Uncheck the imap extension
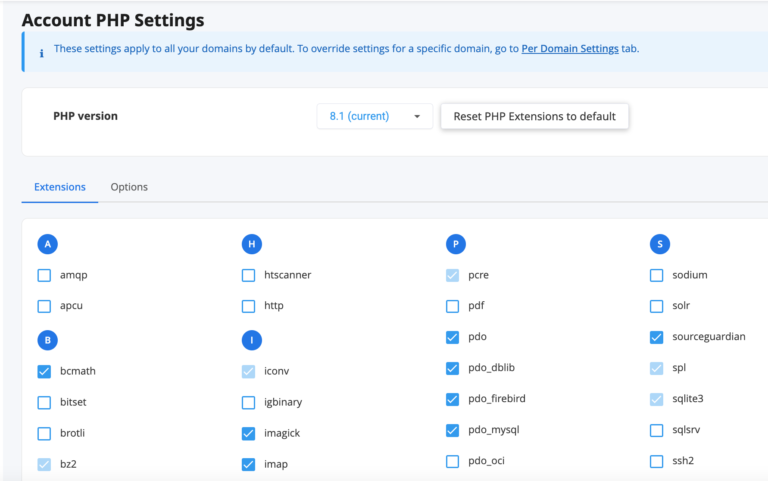Viewport: 768px width, 481px height. [248, 464]
